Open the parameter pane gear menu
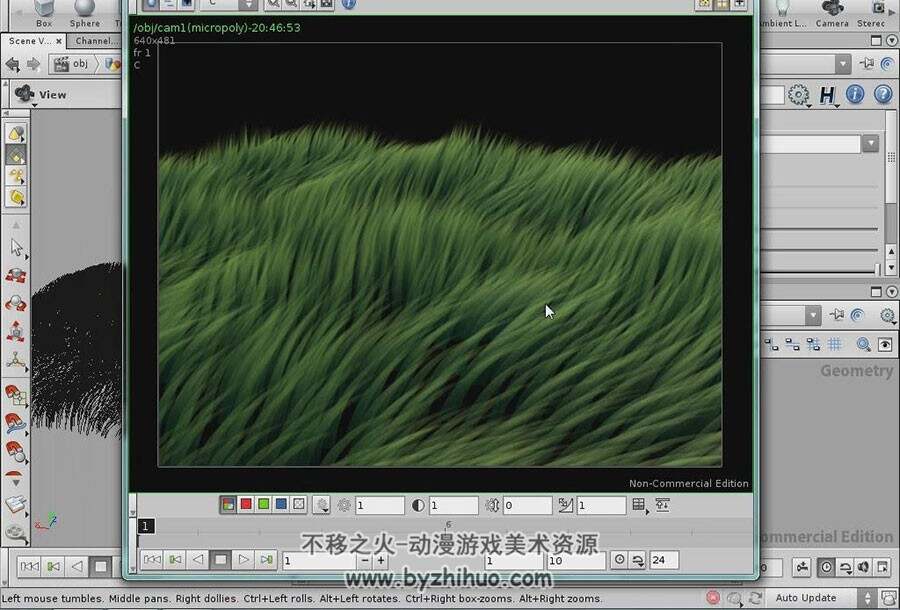The width and height of the screenshot is (900, 610). (798, 95)
